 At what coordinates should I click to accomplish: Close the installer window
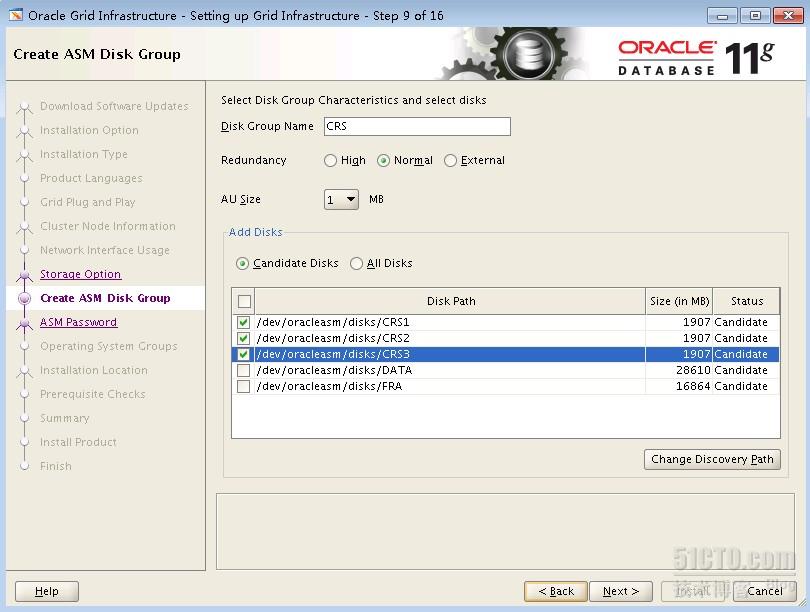pyautogui.click(x=788, y=16)
